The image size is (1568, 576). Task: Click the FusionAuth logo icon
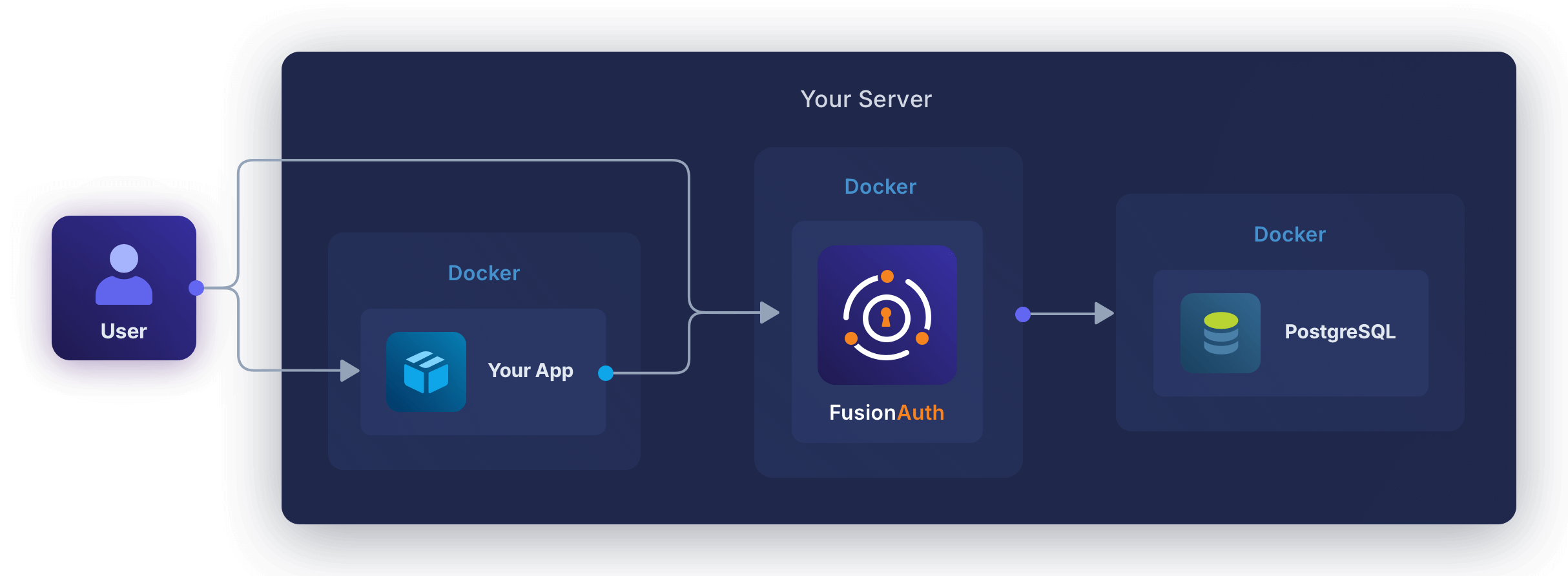coord(887,315)
